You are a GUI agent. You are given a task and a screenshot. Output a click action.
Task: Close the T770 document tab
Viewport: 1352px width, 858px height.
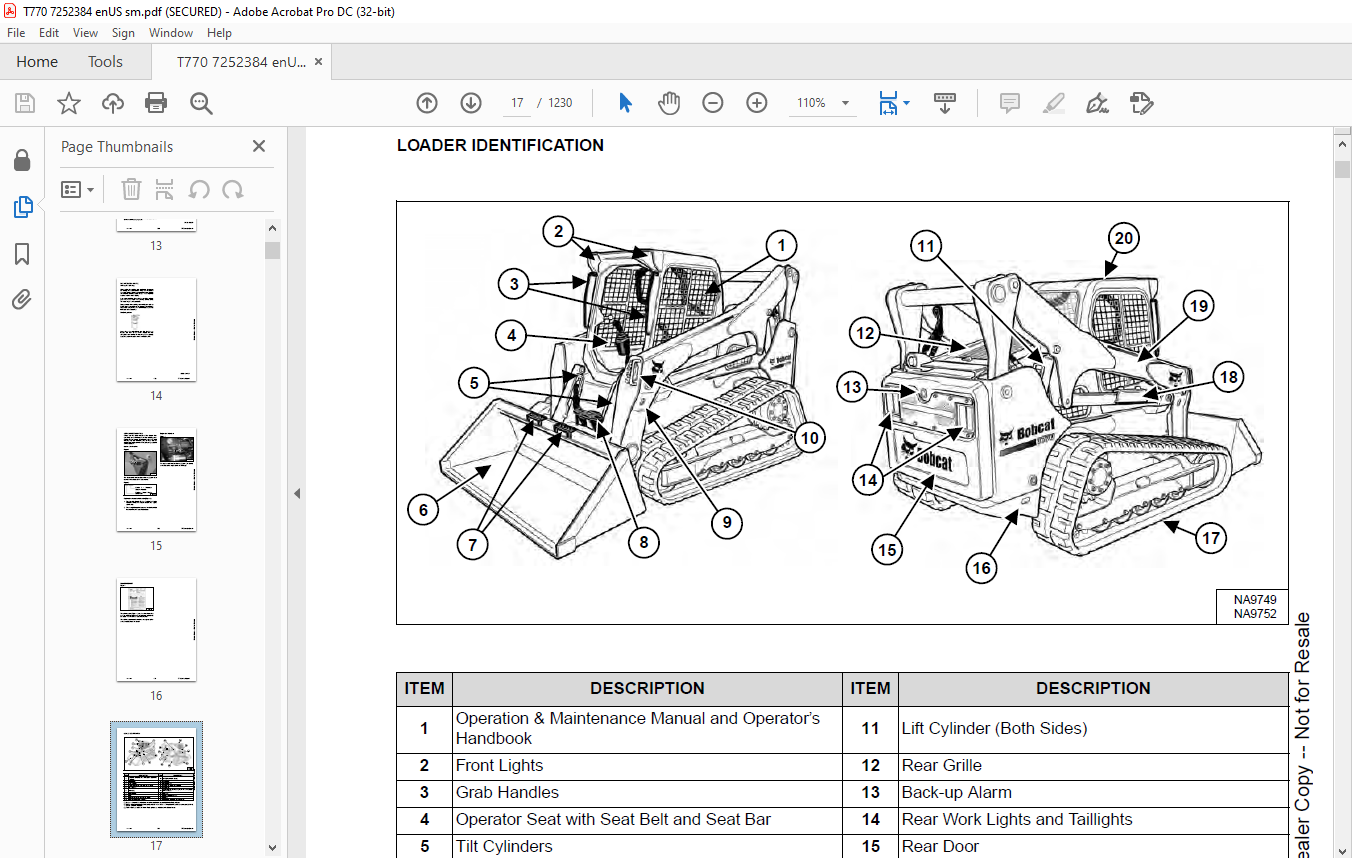(318, 61)
